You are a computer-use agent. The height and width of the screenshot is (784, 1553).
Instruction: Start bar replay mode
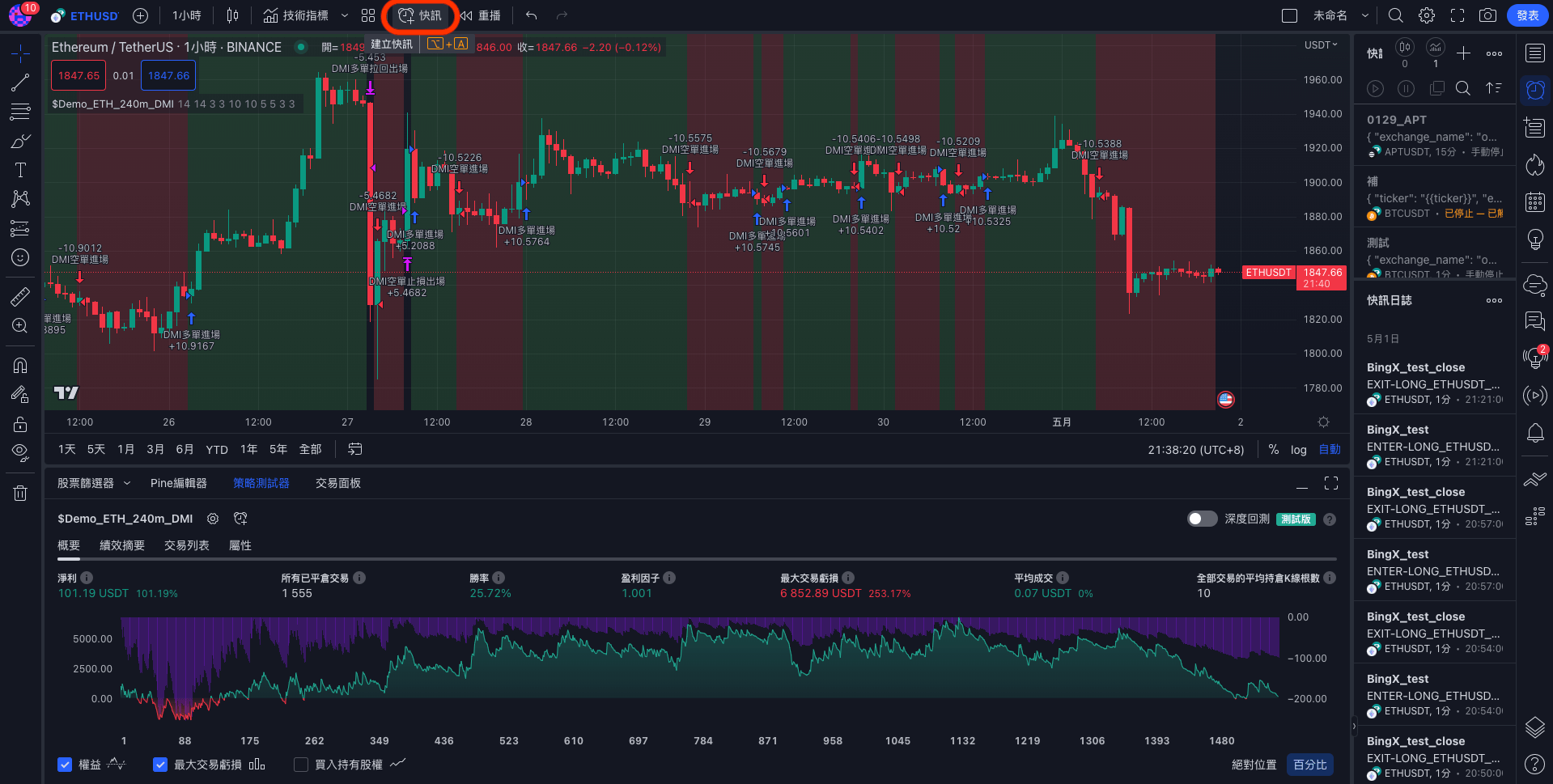(480, 15)
